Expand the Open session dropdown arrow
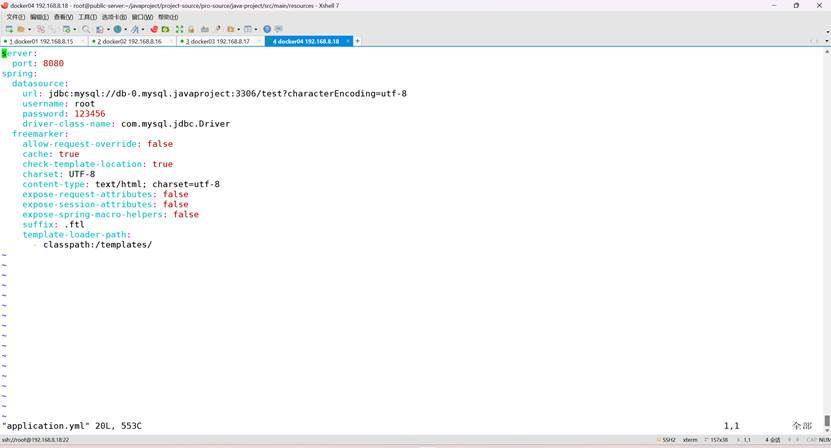Screen dimensions: 831x448 (29, 29)
